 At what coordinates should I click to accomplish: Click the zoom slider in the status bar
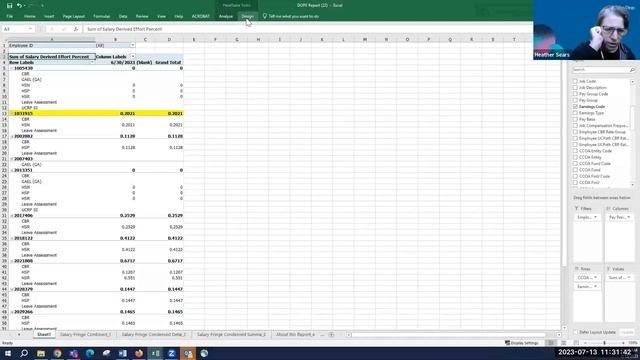[x=604, y=343]
